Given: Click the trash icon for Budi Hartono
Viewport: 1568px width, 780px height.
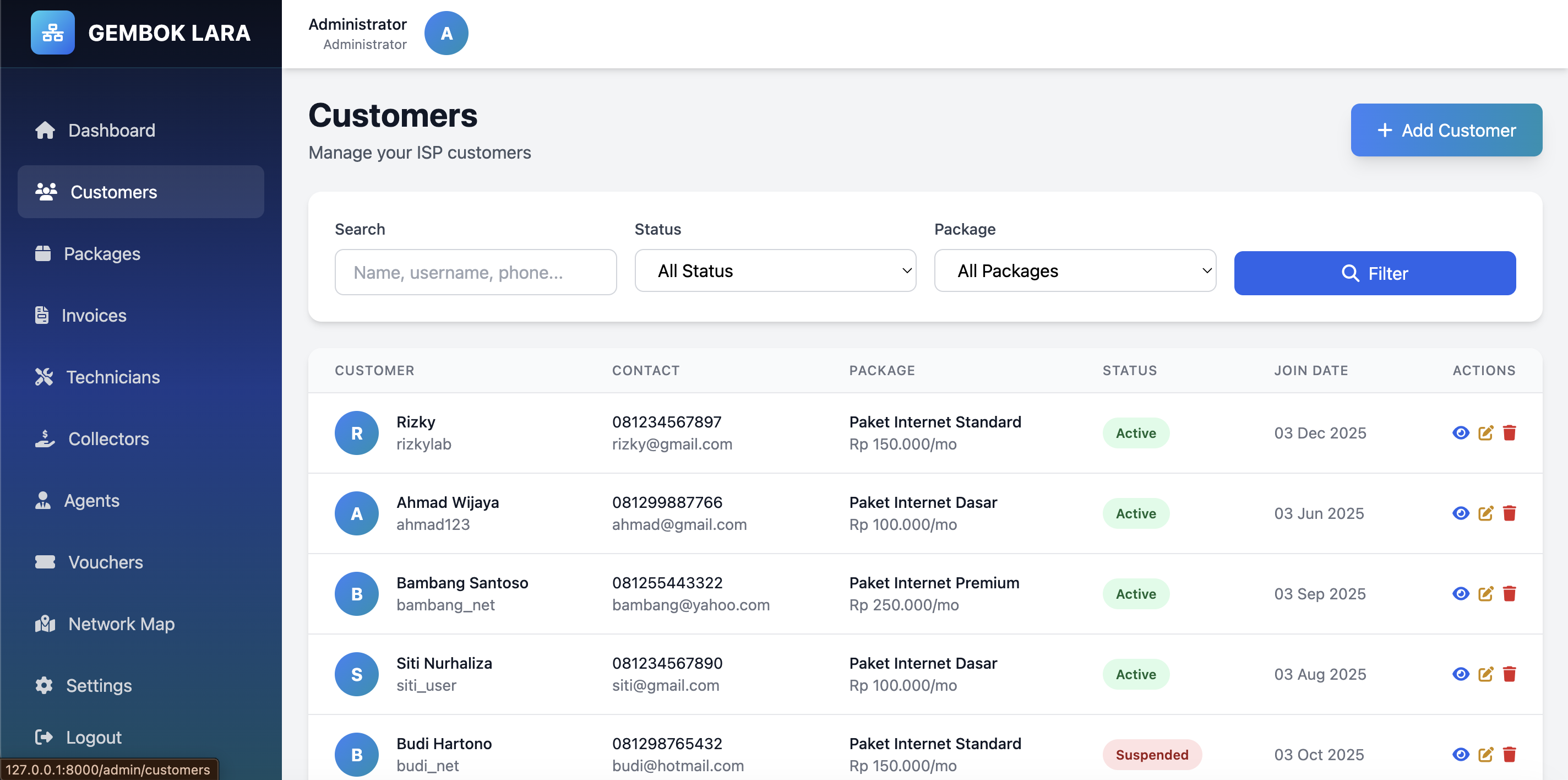Looking at the screenshot, I should coord(1509,755).
